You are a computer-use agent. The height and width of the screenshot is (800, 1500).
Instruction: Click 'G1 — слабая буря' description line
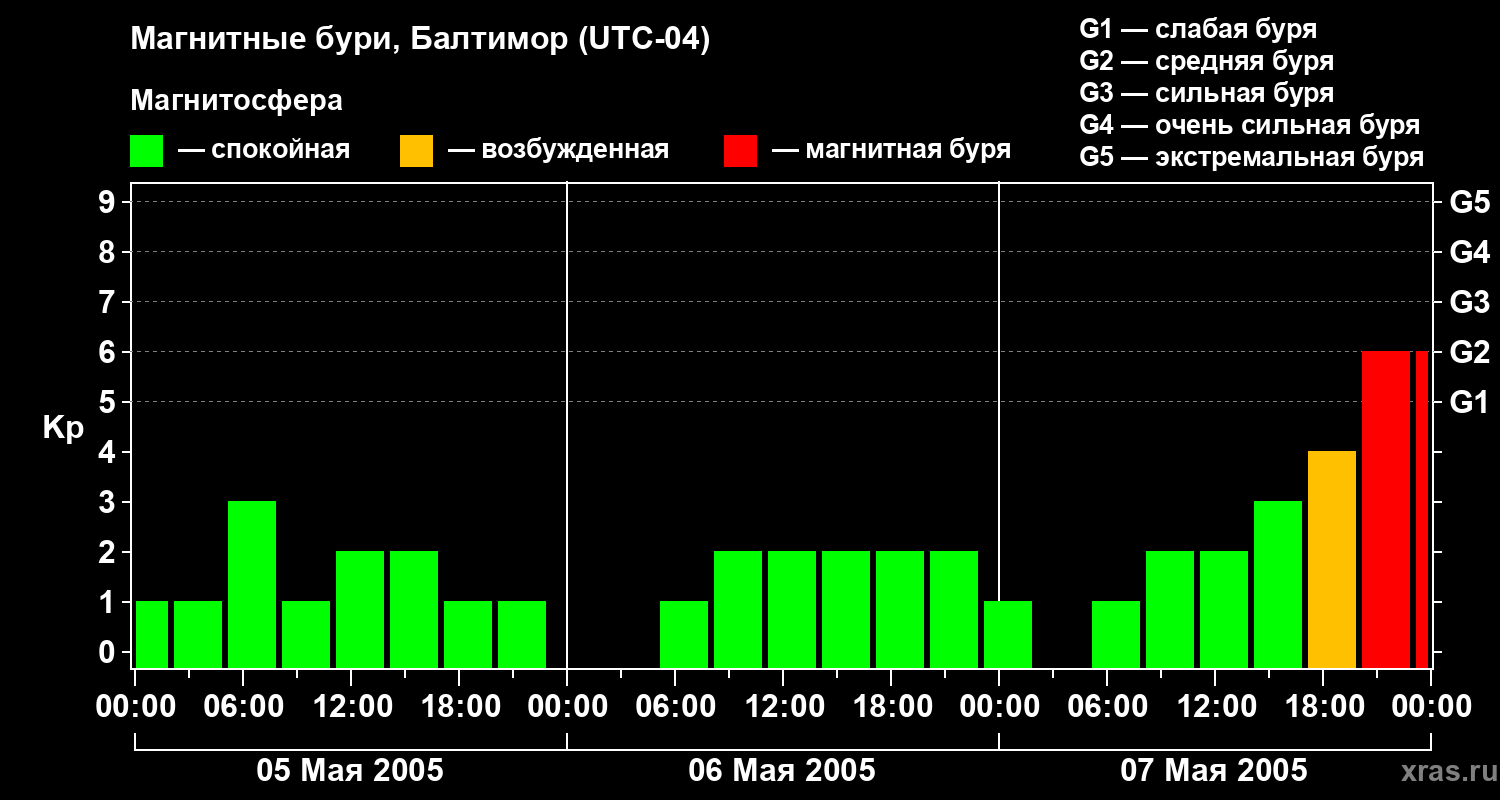pyautogui.click(x=1198, y=29)
